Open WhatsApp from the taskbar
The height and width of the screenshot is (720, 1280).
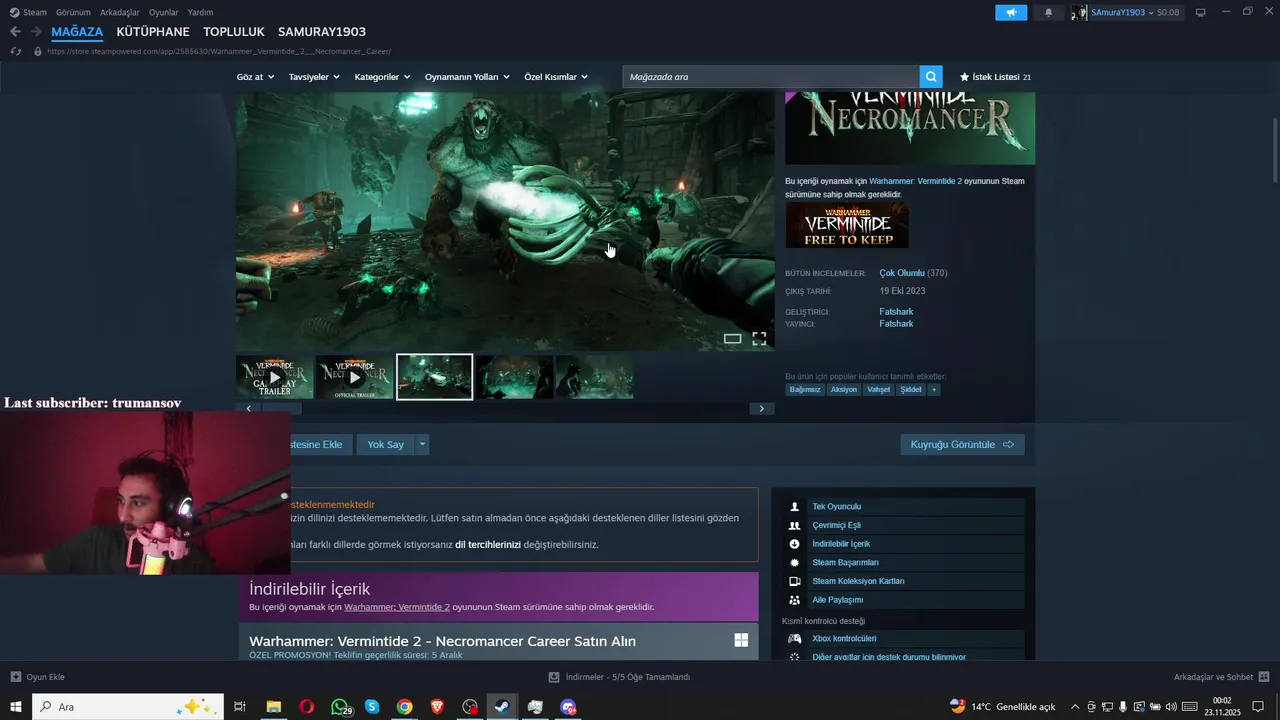tap(340, 707)
